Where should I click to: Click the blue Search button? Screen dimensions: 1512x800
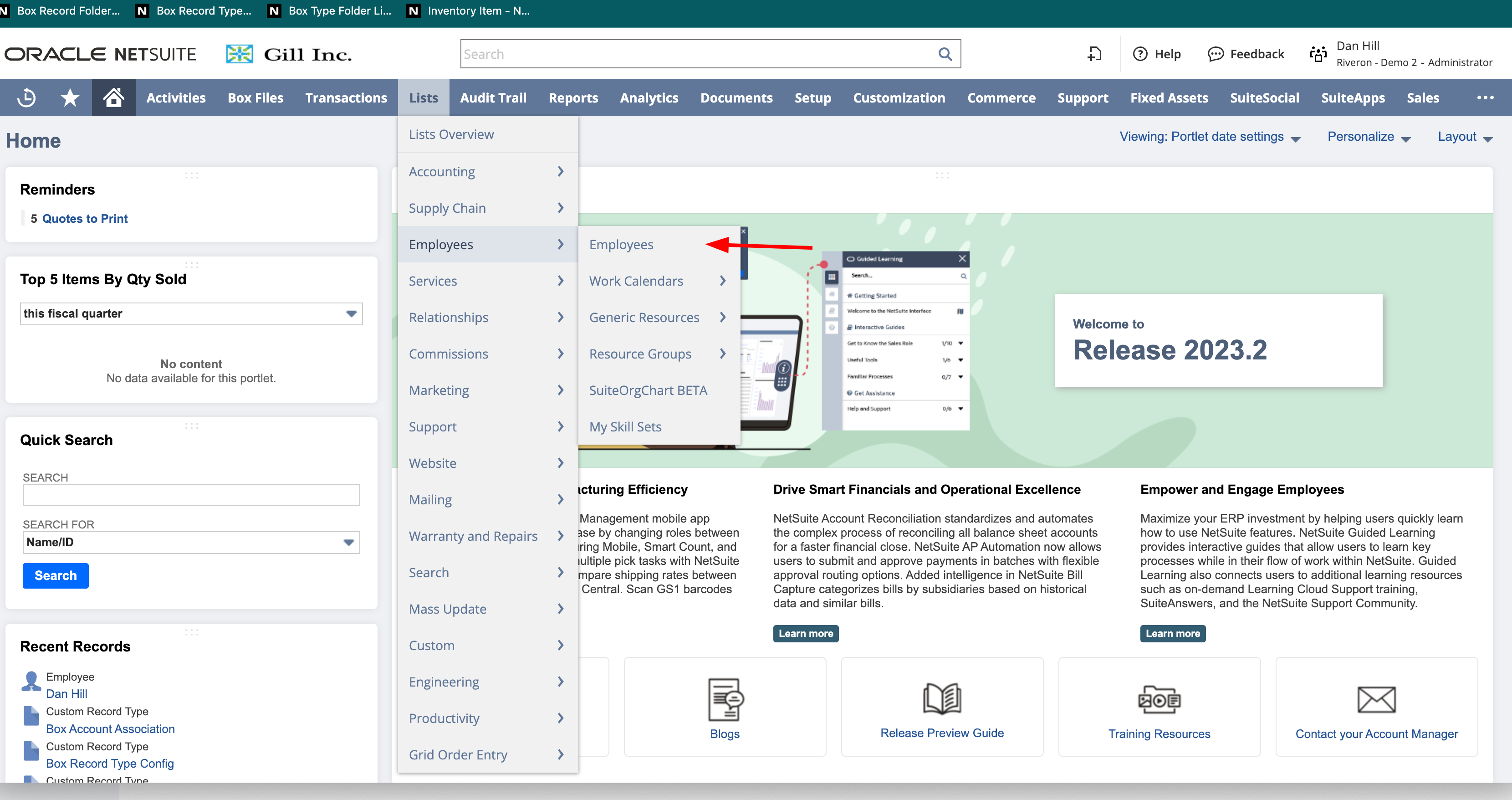point(56,575)
